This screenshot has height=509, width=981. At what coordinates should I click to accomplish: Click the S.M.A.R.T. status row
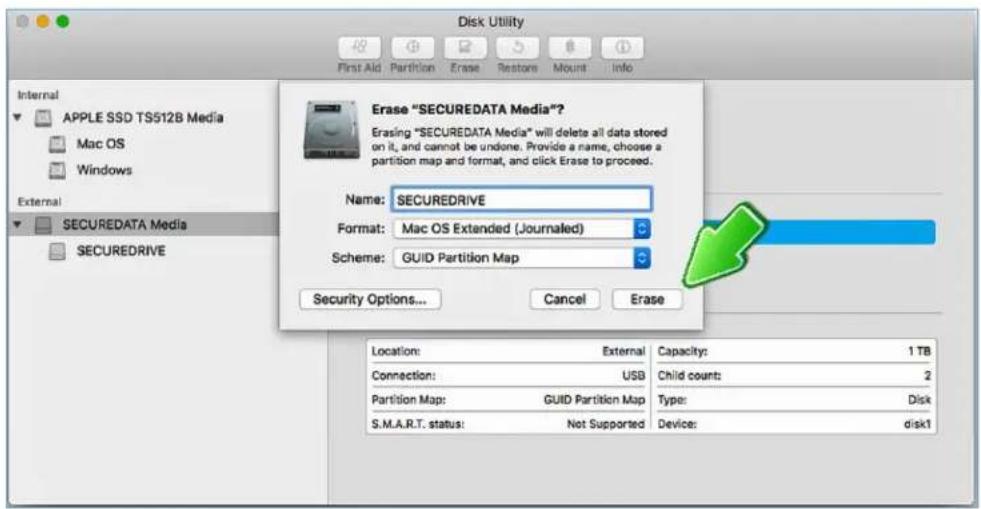coord(508,424)
